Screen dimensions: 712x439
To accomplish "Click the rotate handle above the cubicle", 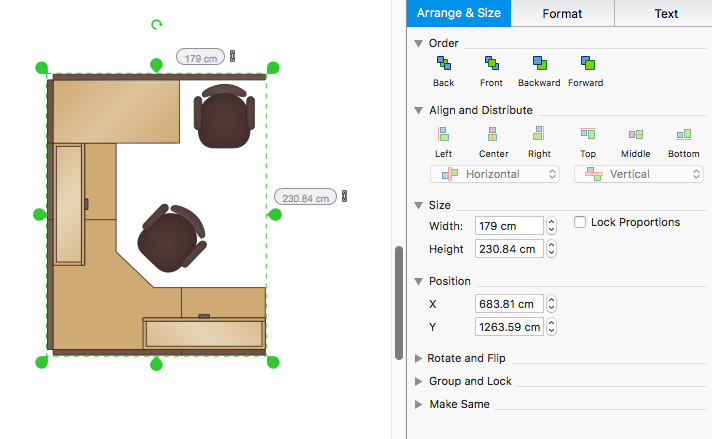I will tap(157, 25).
